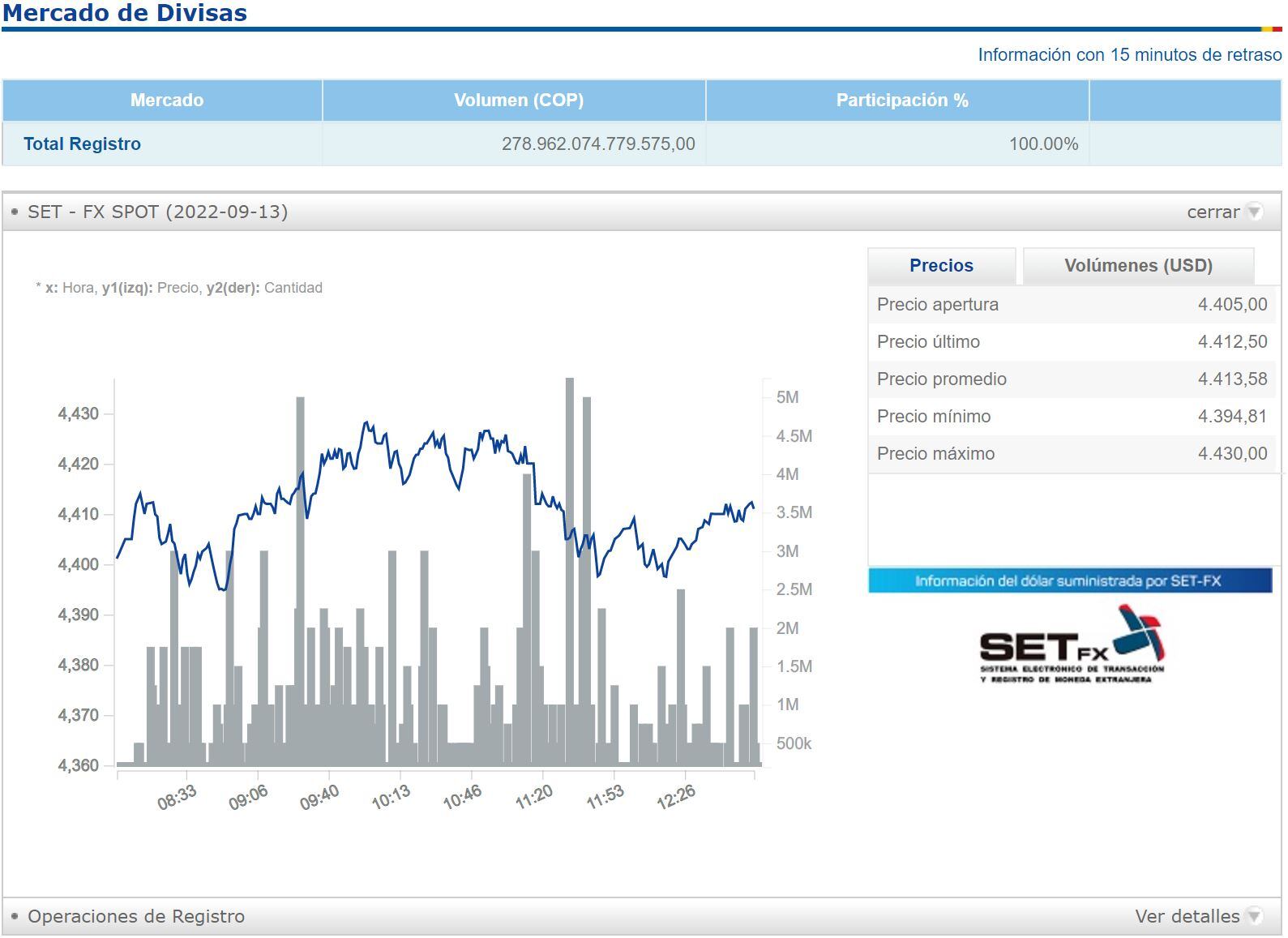This screenshot has height=938, width=1288.
Task: Click the Mercado column header
Action: pyautogui.click(x=167, y=101)
